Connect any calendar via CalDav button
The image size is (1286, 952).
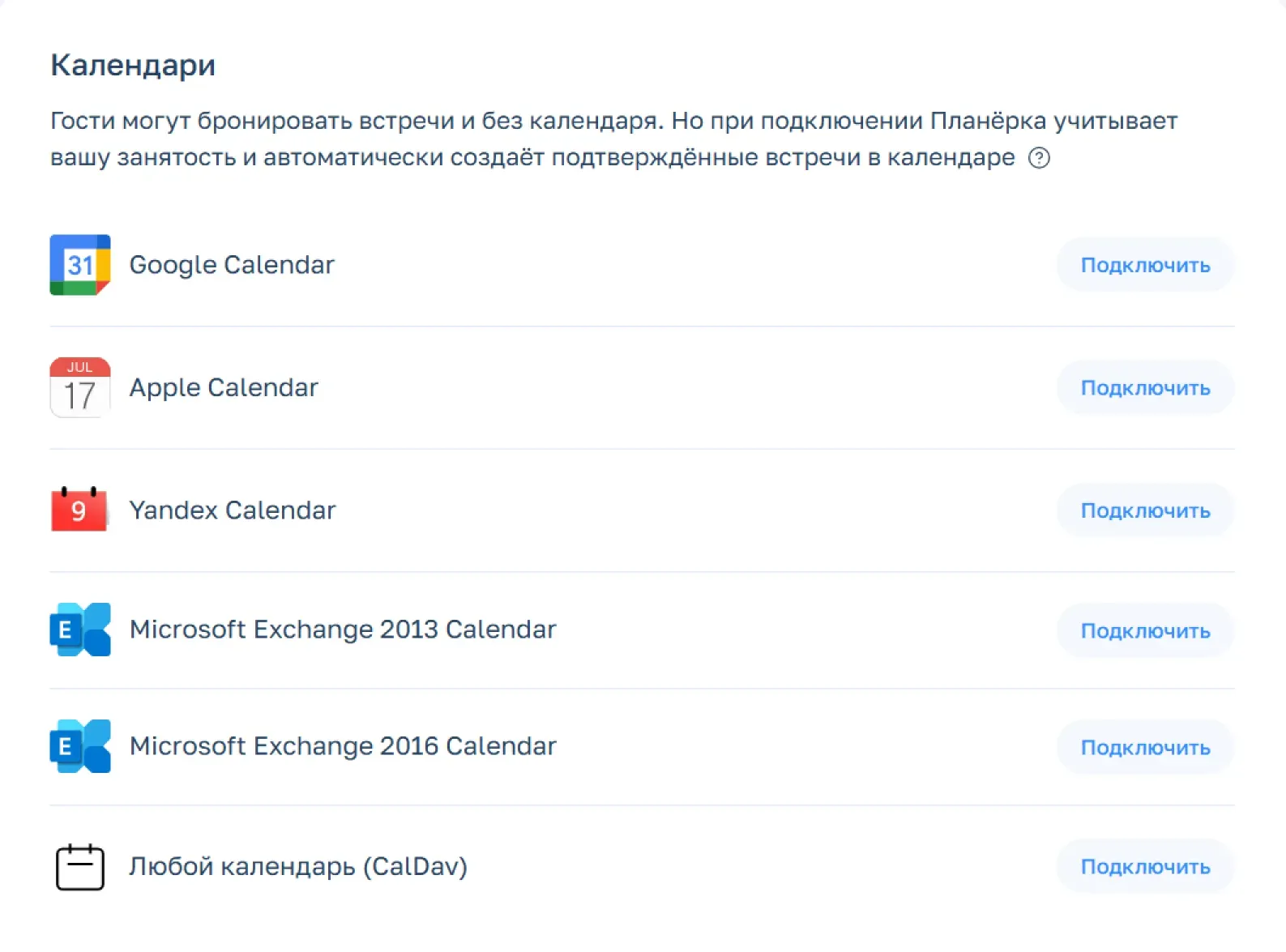pyautogui.click(x=1145, y=867)
